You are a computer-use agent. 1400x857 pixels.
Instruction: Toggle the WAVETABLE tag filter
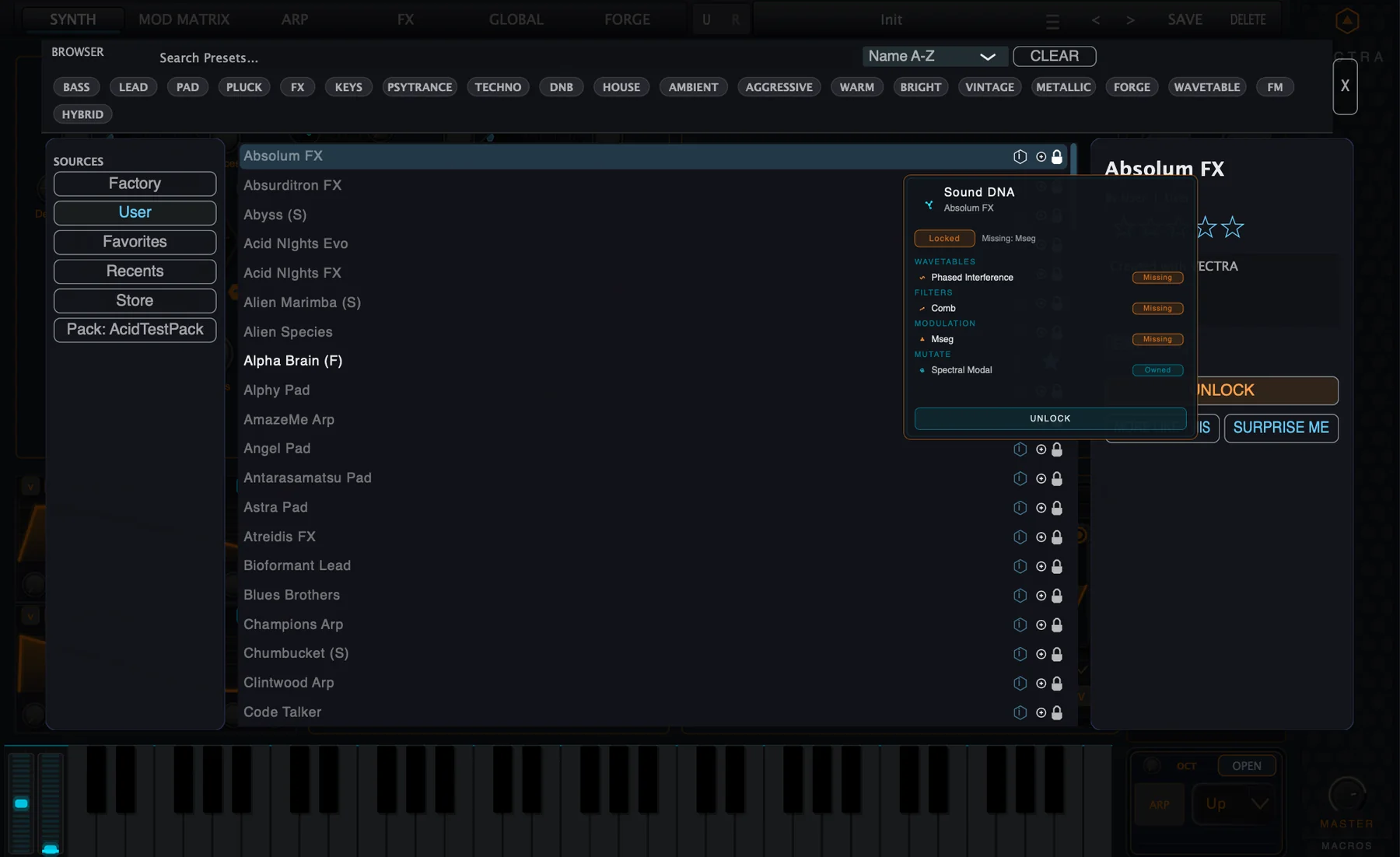click(1207, 87)
